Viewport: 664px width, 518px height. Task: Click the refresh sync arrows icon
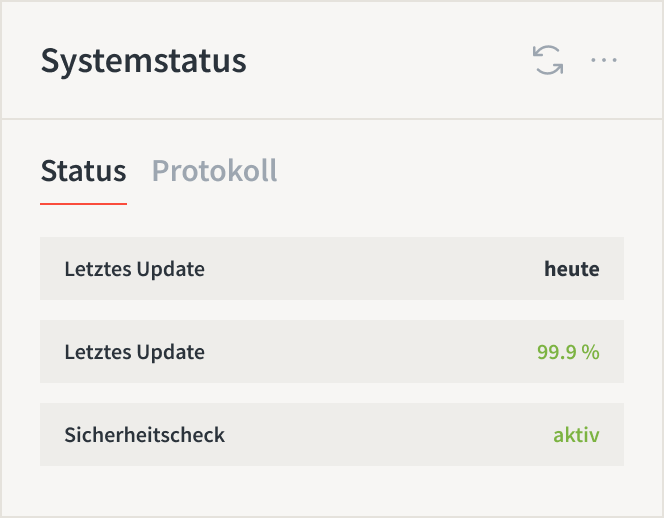point(548,60)
